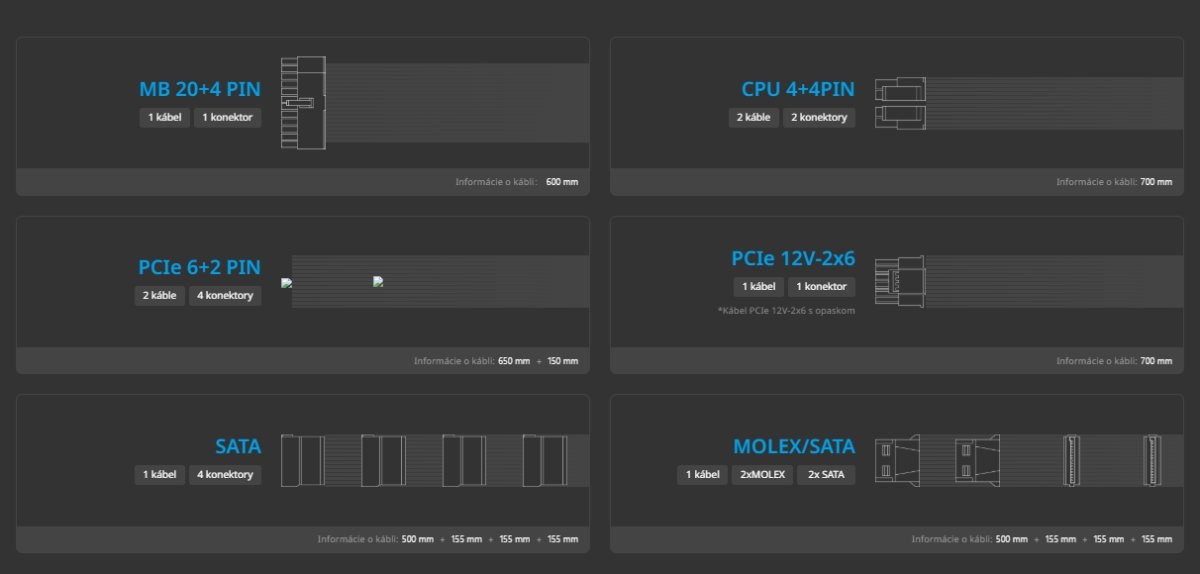Click the PCIe 12V-2x6 sleeved cable footnote
The width and height of the screenshot is (1200, 574).
tap(786, 311)
